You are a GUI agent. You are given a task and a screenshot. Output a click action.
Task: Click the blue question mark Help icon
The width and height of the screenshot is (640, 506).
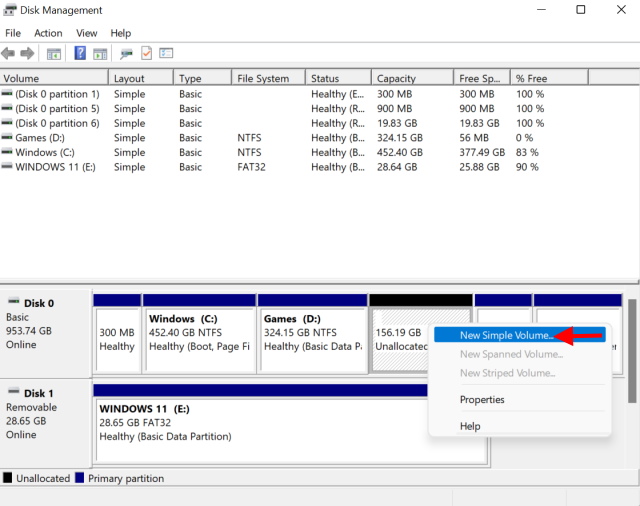pos(80,53)
